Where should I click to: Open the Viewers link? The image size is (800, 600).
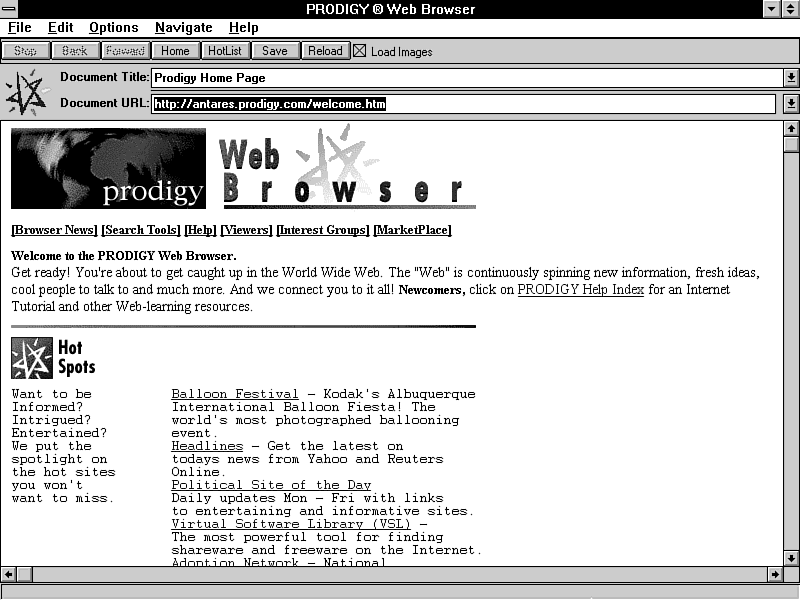pos(246,230)
